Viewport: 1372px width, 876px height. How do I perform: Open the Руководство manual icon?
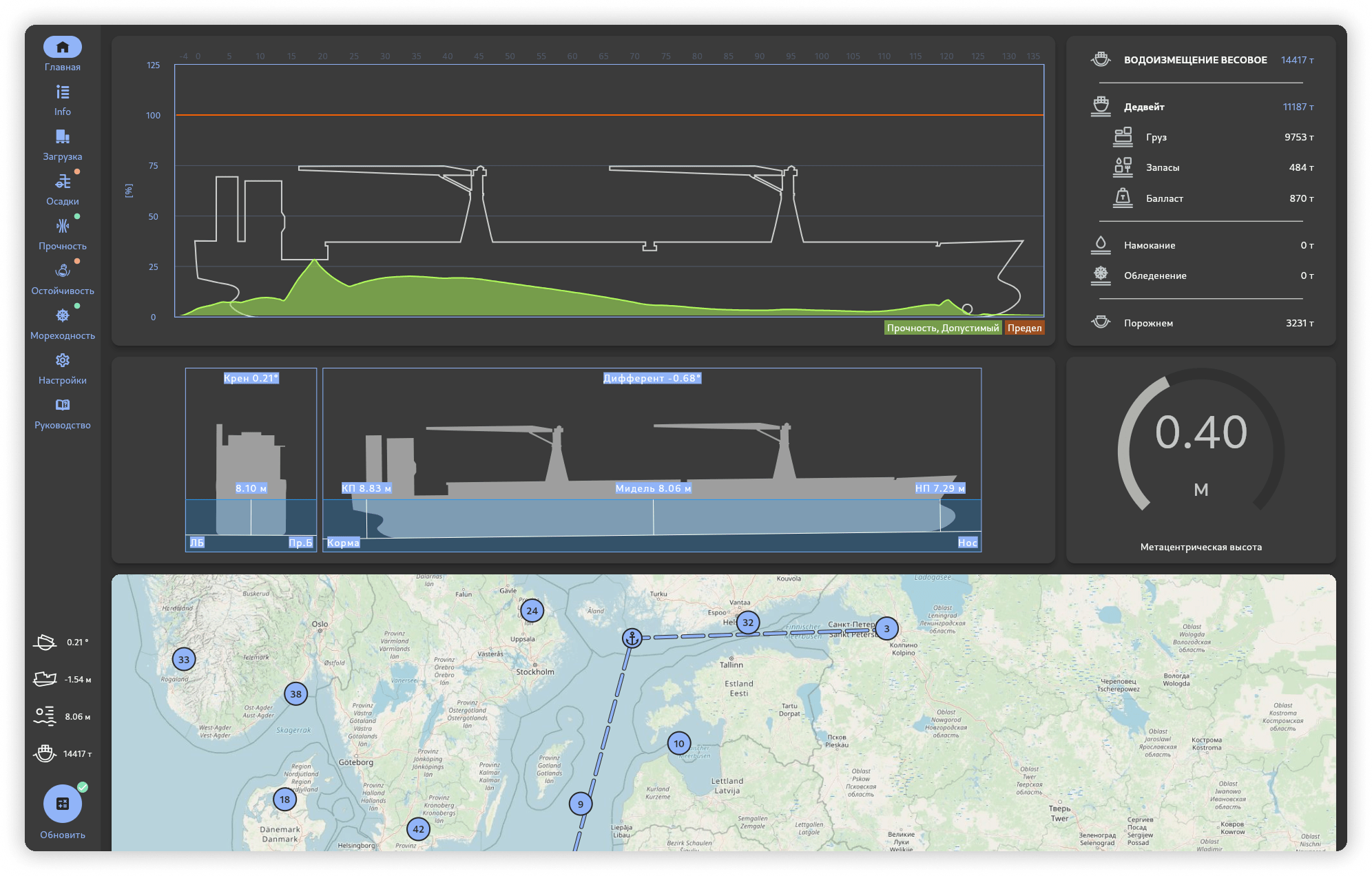(63, 406)
